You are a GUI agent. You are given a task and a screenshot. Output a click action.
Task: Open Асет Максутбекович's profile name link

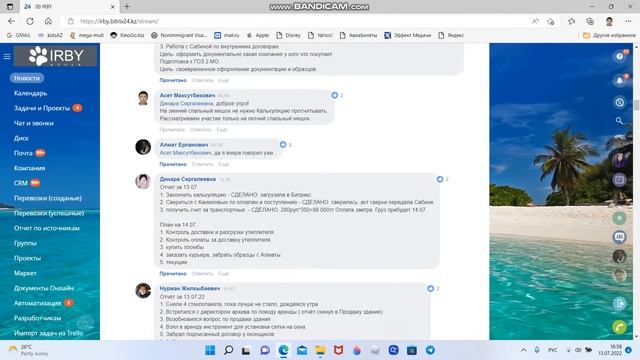click(x=187, y=95)
